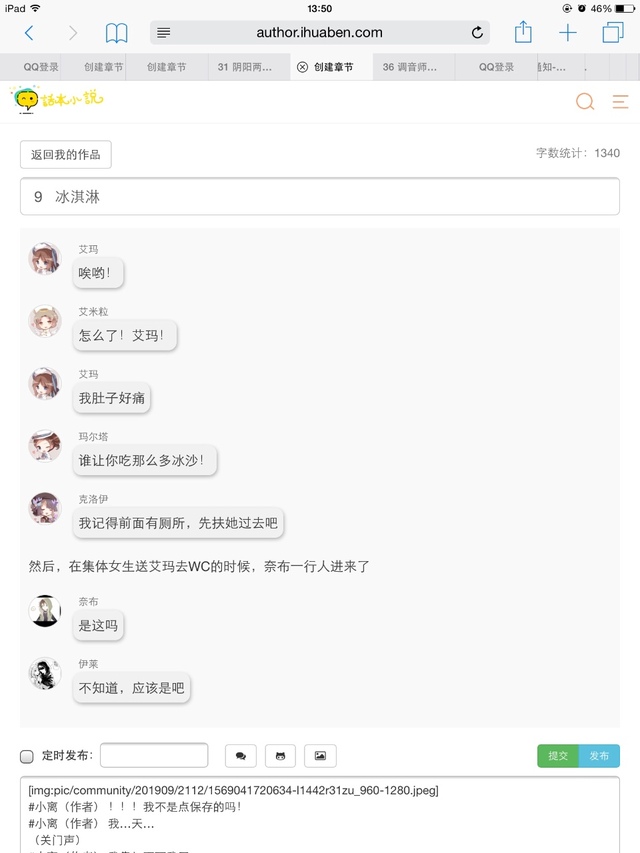
Task: Open the Safari bookmarks book icon
Action: click(x=116, y=33)
